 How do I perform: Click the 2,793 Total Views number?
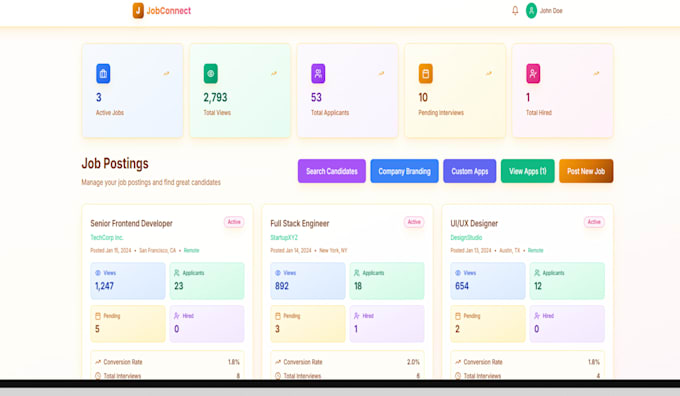(x=216, y=97)
